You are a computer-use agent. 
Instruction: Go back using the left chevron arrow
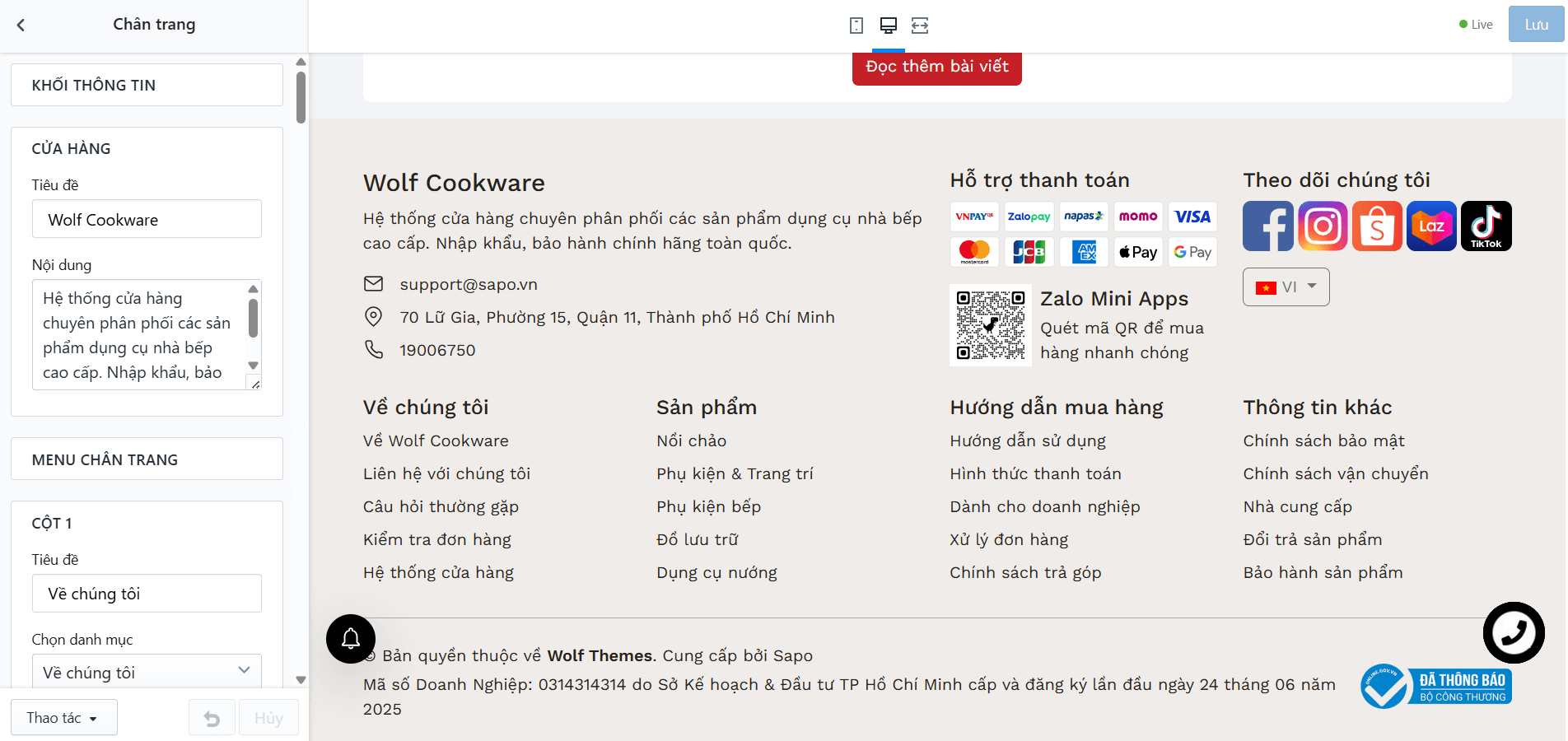(21, 25)
